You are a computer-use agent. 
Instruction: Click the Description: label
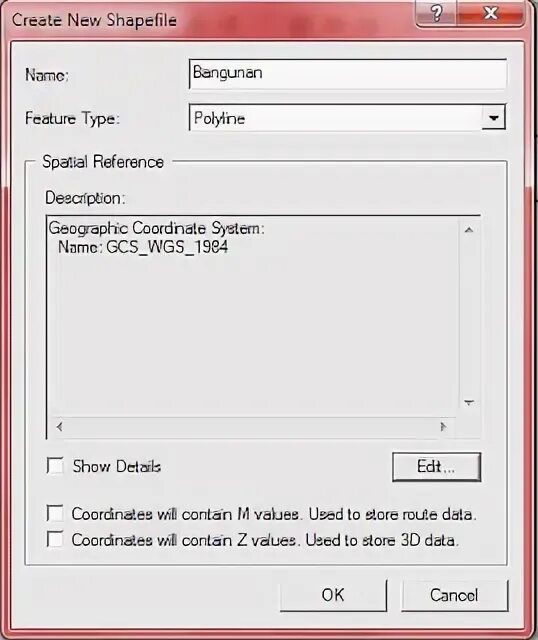[85, 198]
